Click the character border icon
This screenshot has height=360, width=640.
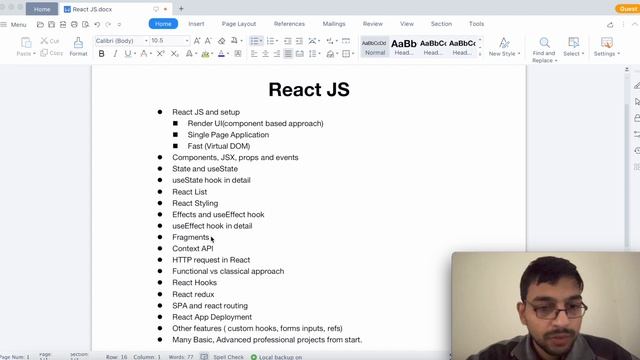[x=238, y=53]
